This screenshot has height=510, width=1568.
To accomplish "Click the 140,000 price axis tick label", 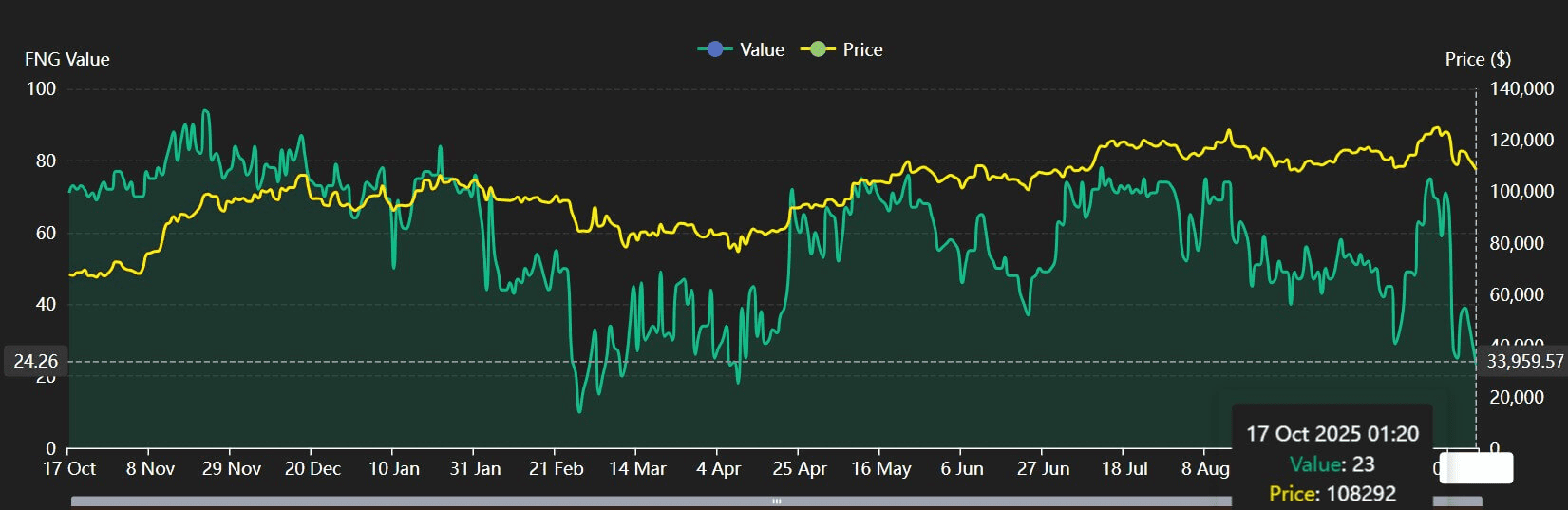I will [x=1521, y=88].
